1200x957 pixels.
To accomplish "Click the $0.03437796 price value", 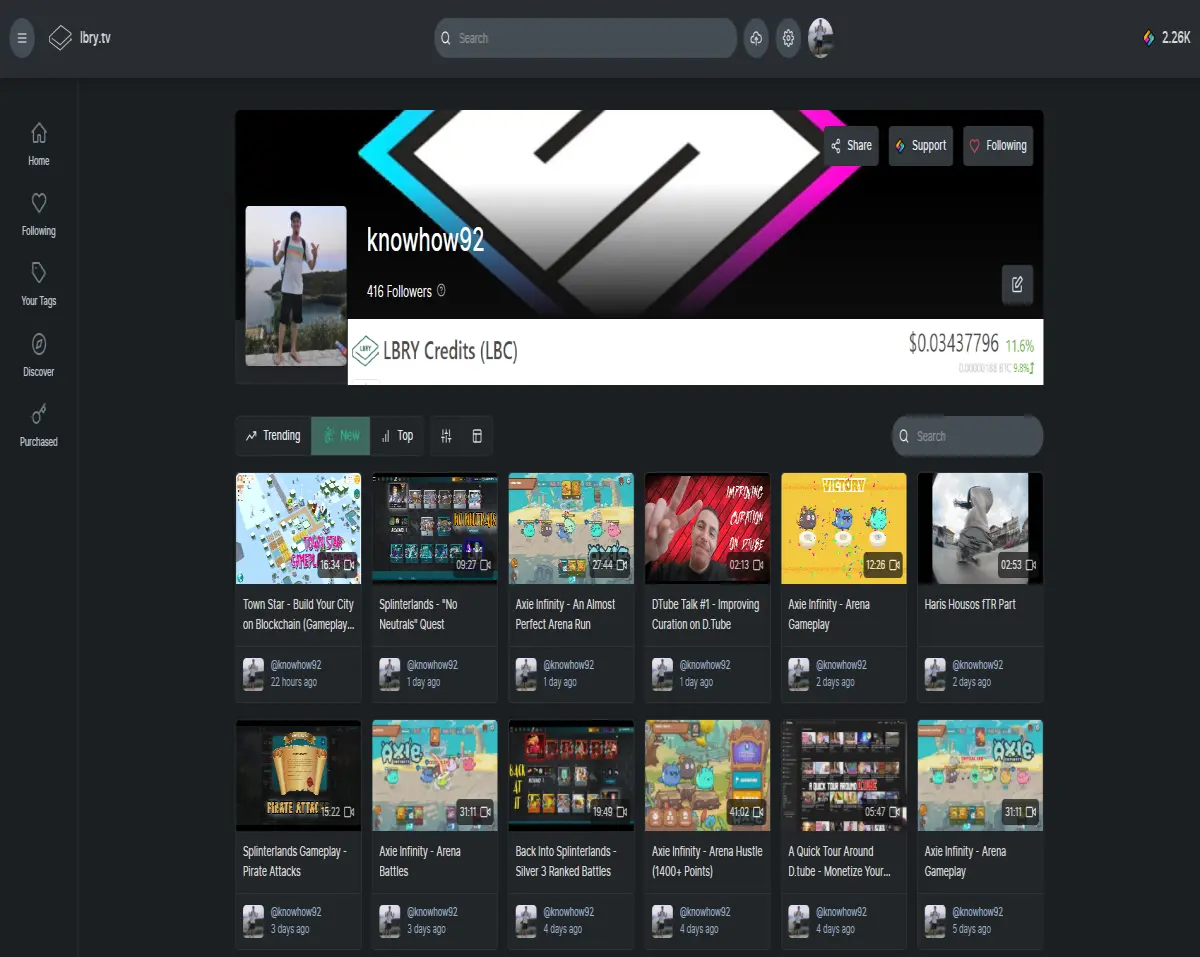I will pyautogui.click(x=953, y=344).
